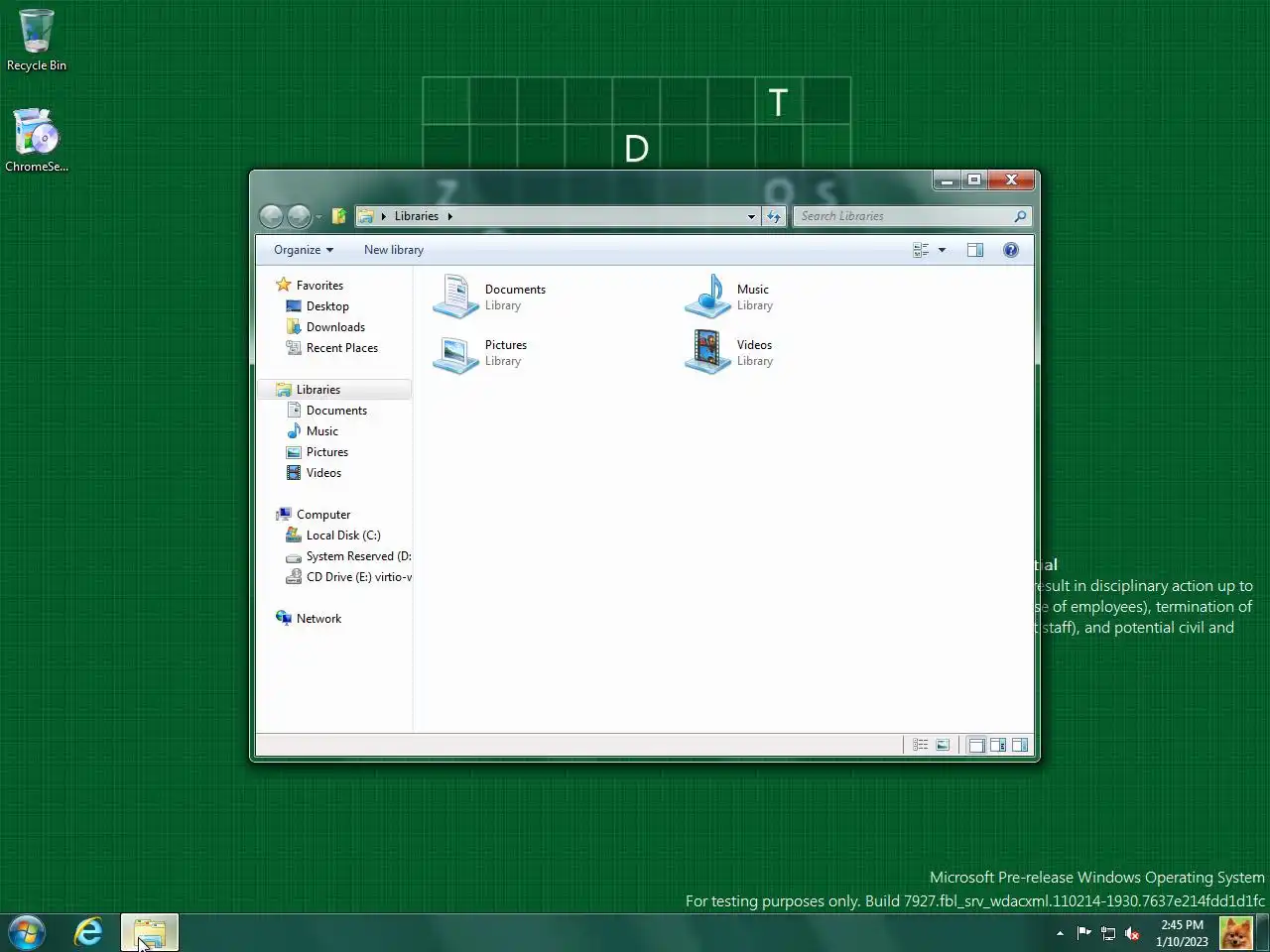Image resolution: width=1270 pixels, height=952 pixels.
Task: Open the clock showing 2:45 PM
Action: pyautogui.click(x=1182, y=933)
